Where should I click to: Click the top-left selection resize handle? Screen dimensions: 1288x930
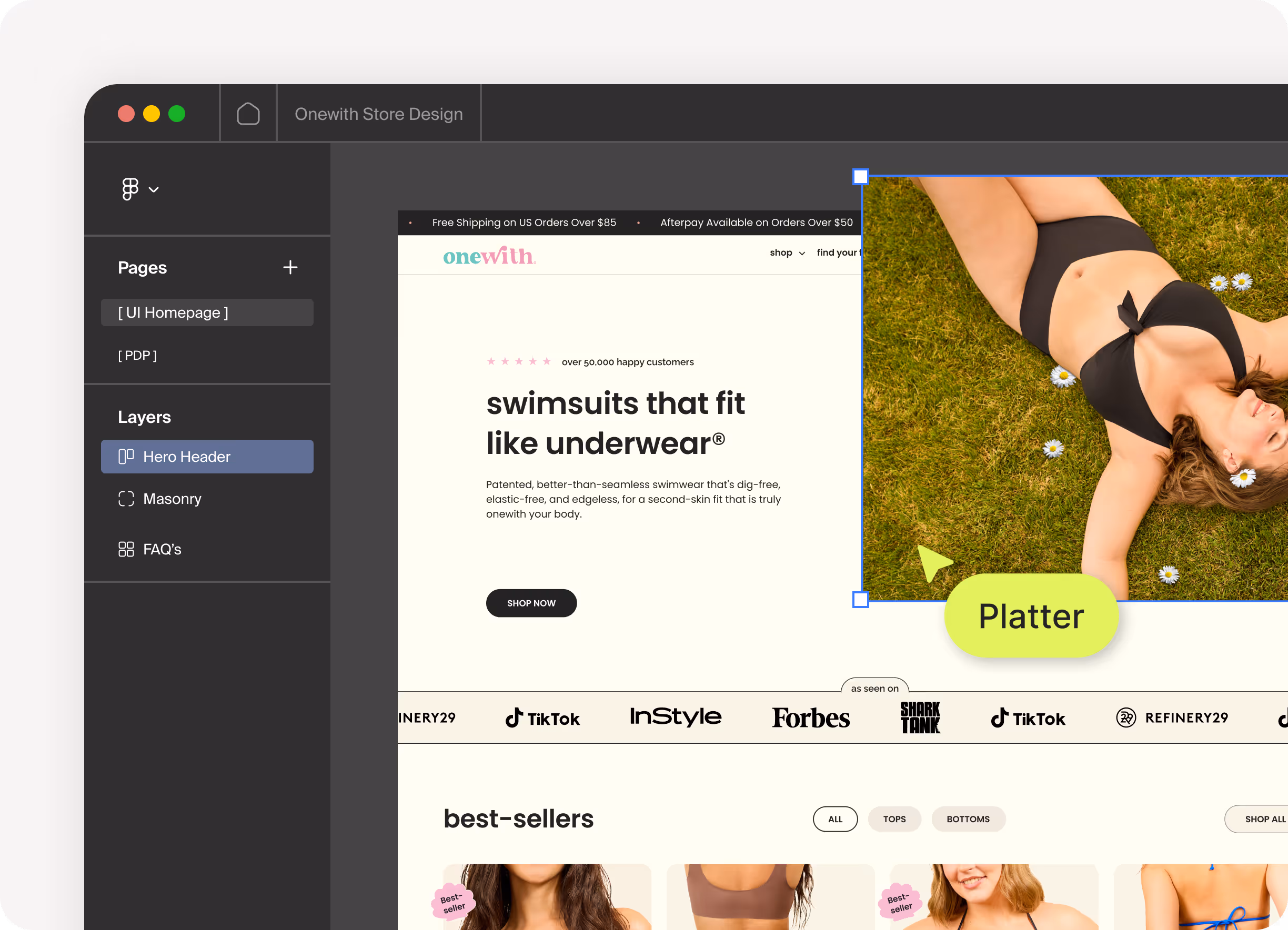click(860, 177)
